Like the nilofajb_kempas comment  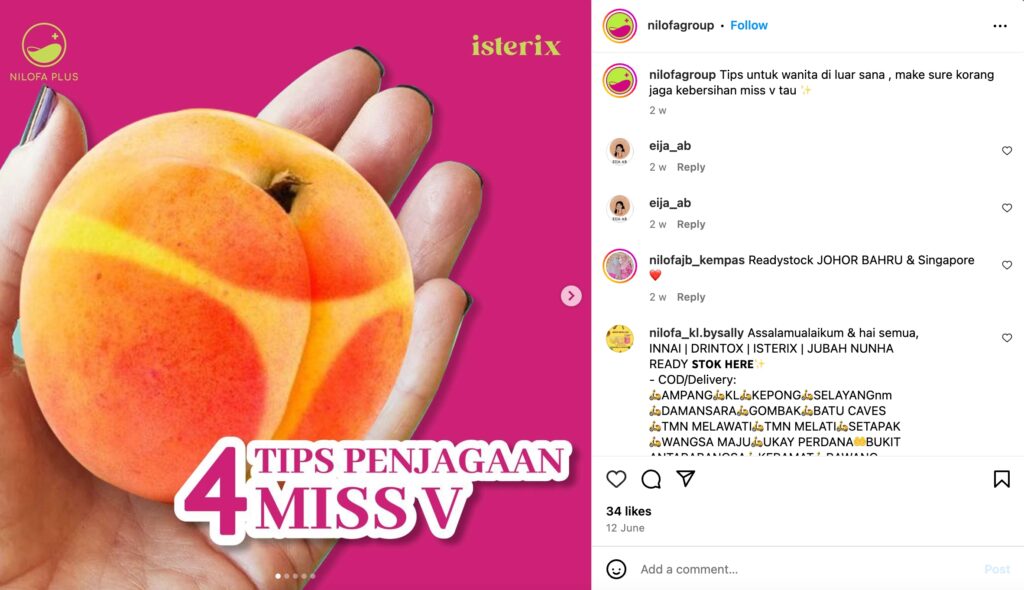tap(1007, 265)
